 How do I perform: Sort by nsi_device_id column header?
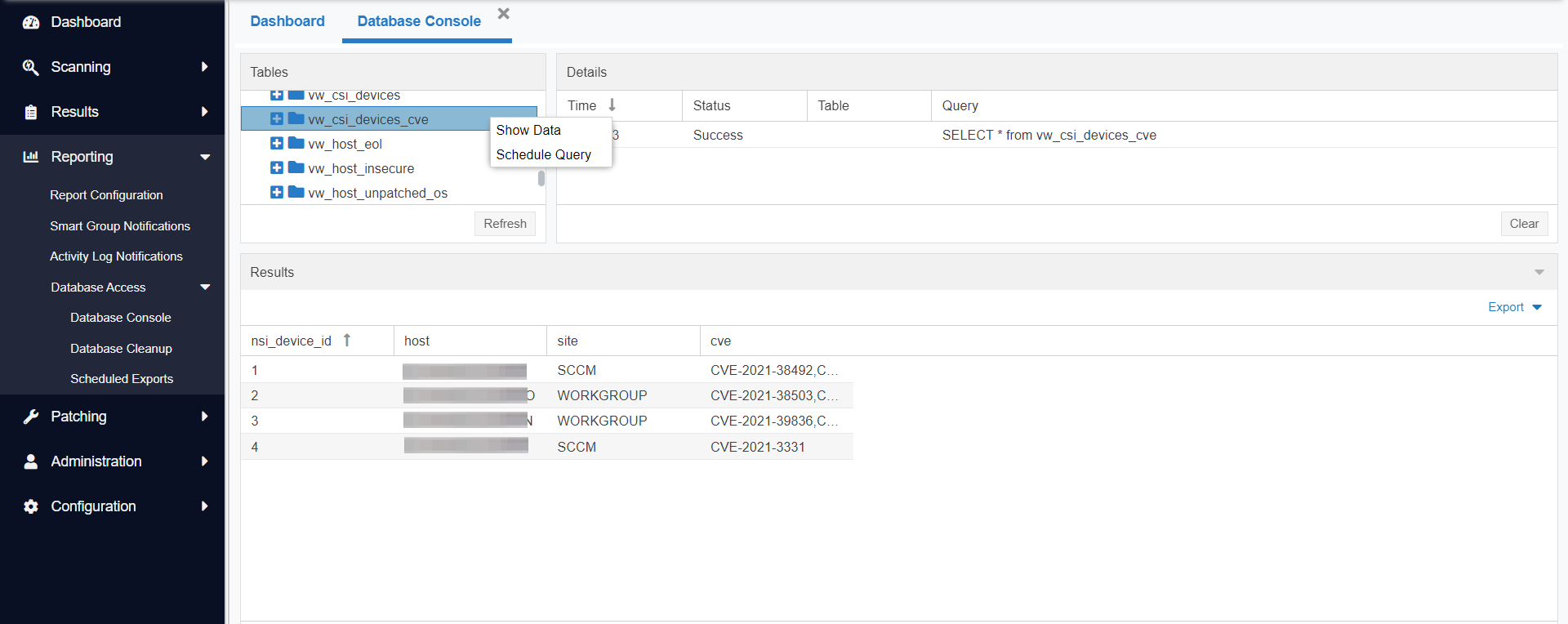pyautogui.click(x=292, y=341)
